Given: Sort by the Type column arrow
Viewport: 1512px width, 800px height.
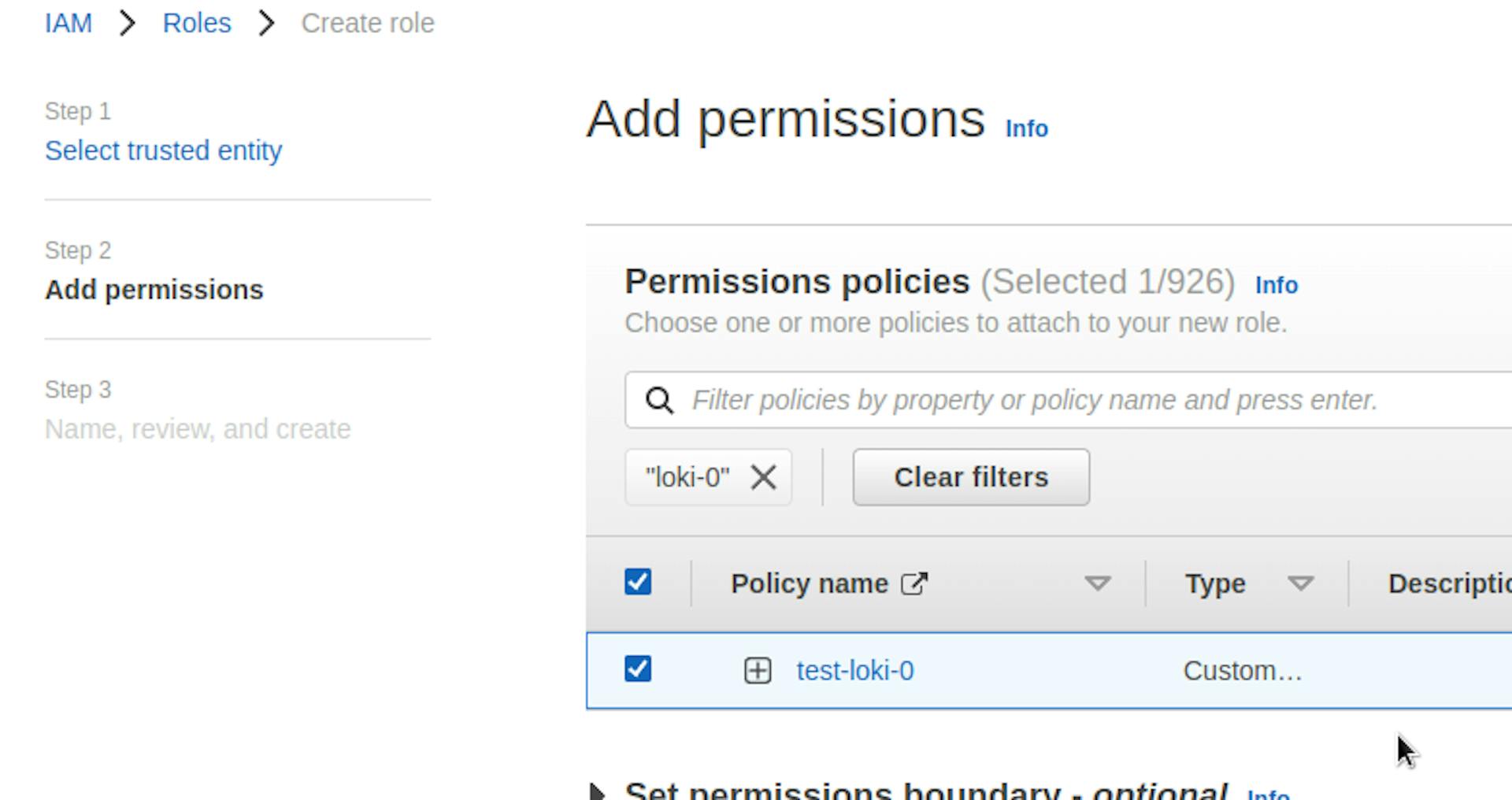Looking at the screenshot, I should [1300, 583].
